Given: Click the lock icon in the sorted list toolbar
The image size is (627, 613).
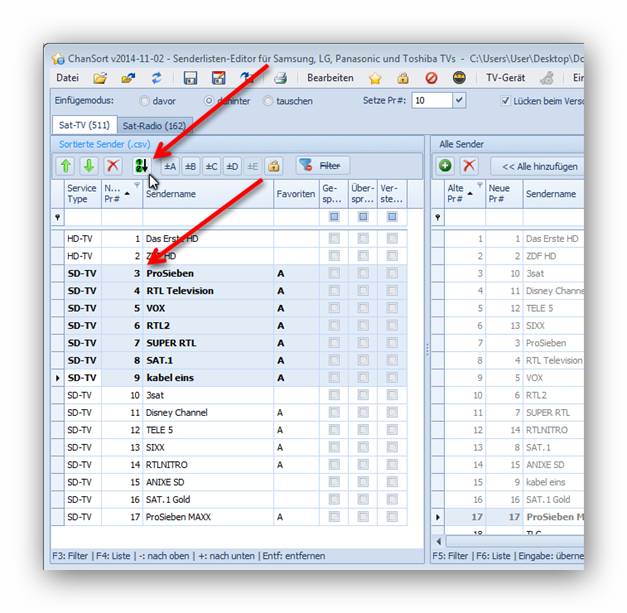Looking at the screenshot, I should click(274, 166).
